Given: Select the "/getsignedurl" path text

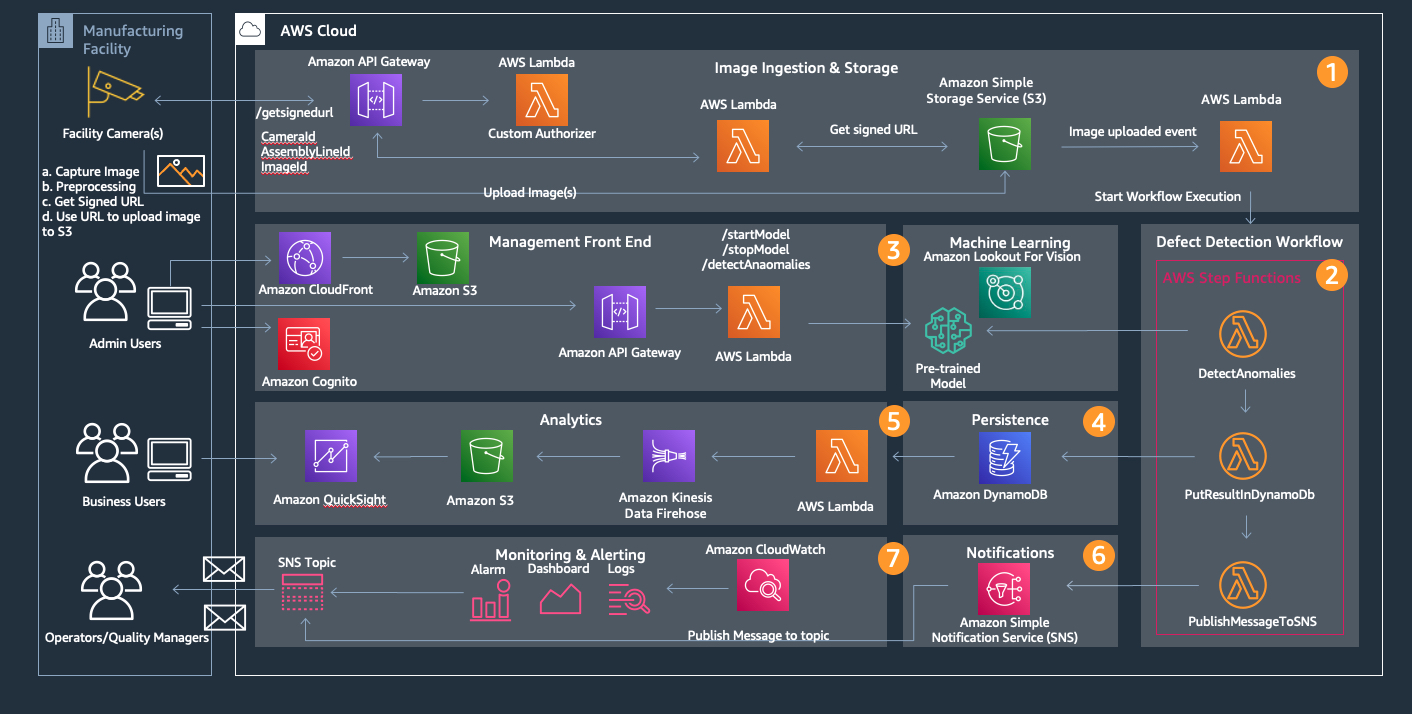Looking at the screenshot, I should tap(295, 111).
